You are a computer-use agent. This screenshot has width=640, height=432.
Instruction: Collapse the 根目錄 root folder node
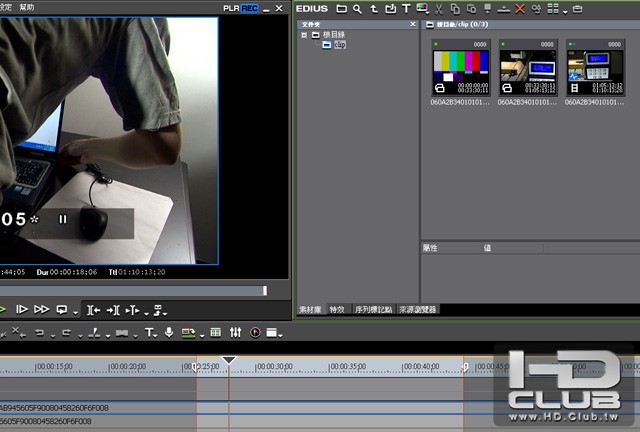[x=304, y=35]
